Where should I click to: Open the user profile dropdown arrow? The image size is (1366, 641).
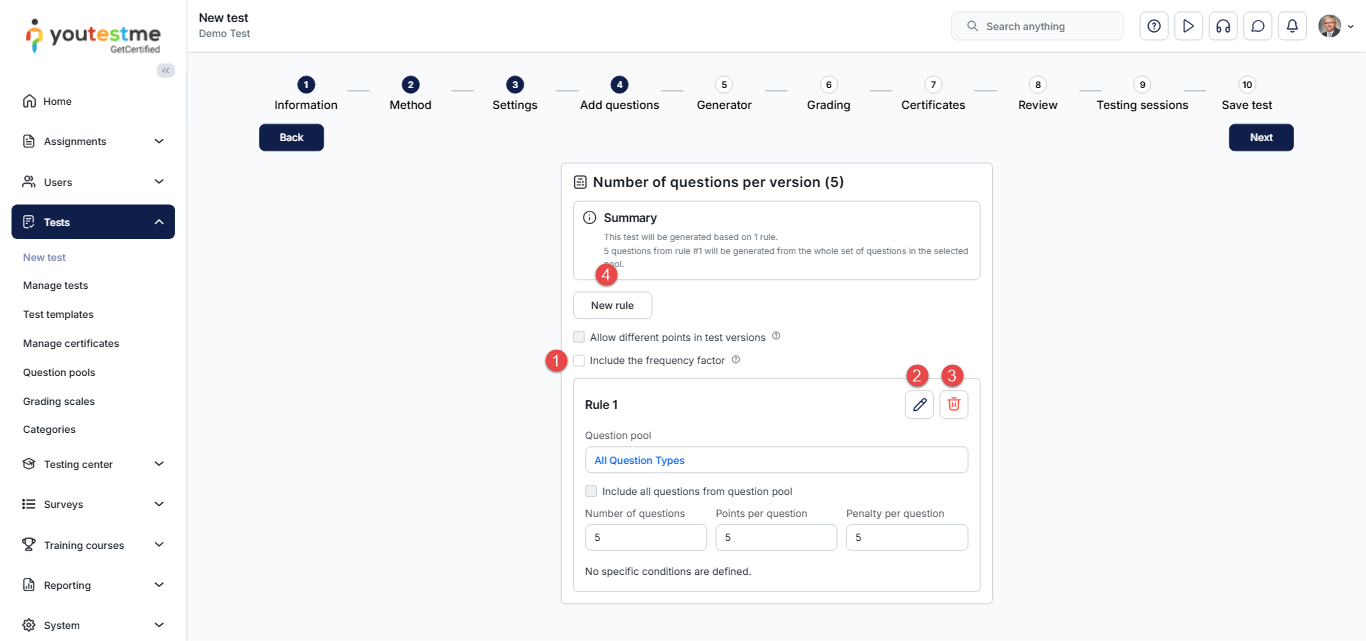tap(1351, 27)
